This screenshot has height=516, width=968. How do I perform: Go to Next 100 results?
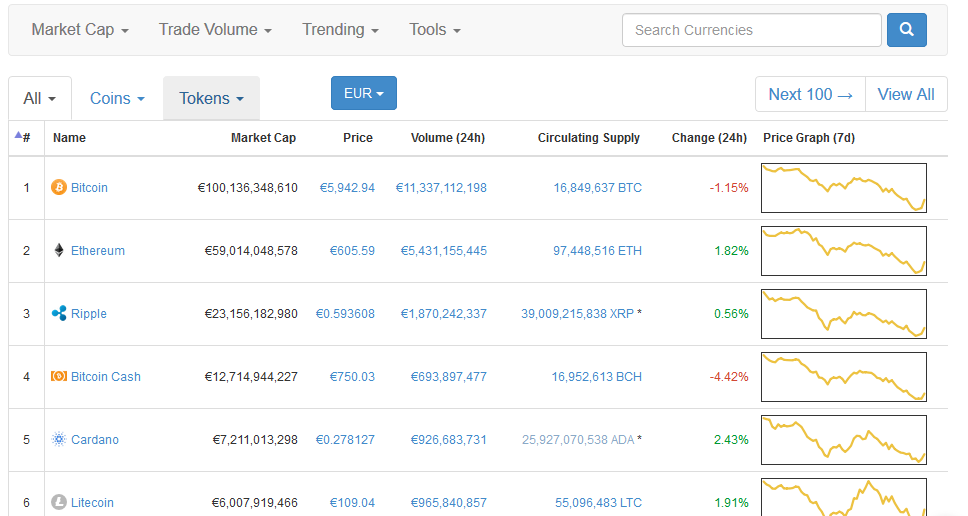coord(811,94)
